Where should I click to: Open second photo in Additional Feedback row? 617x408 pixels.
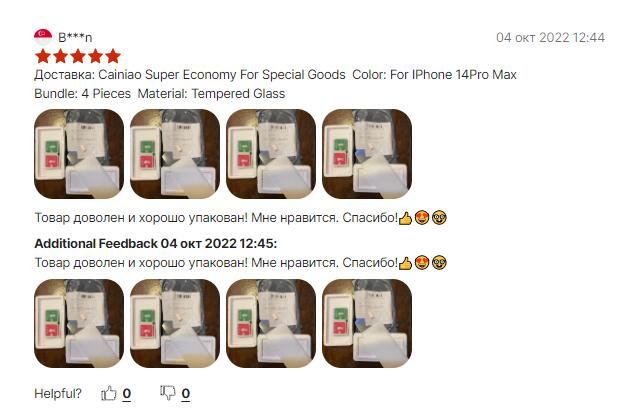(x=175, y=323)
